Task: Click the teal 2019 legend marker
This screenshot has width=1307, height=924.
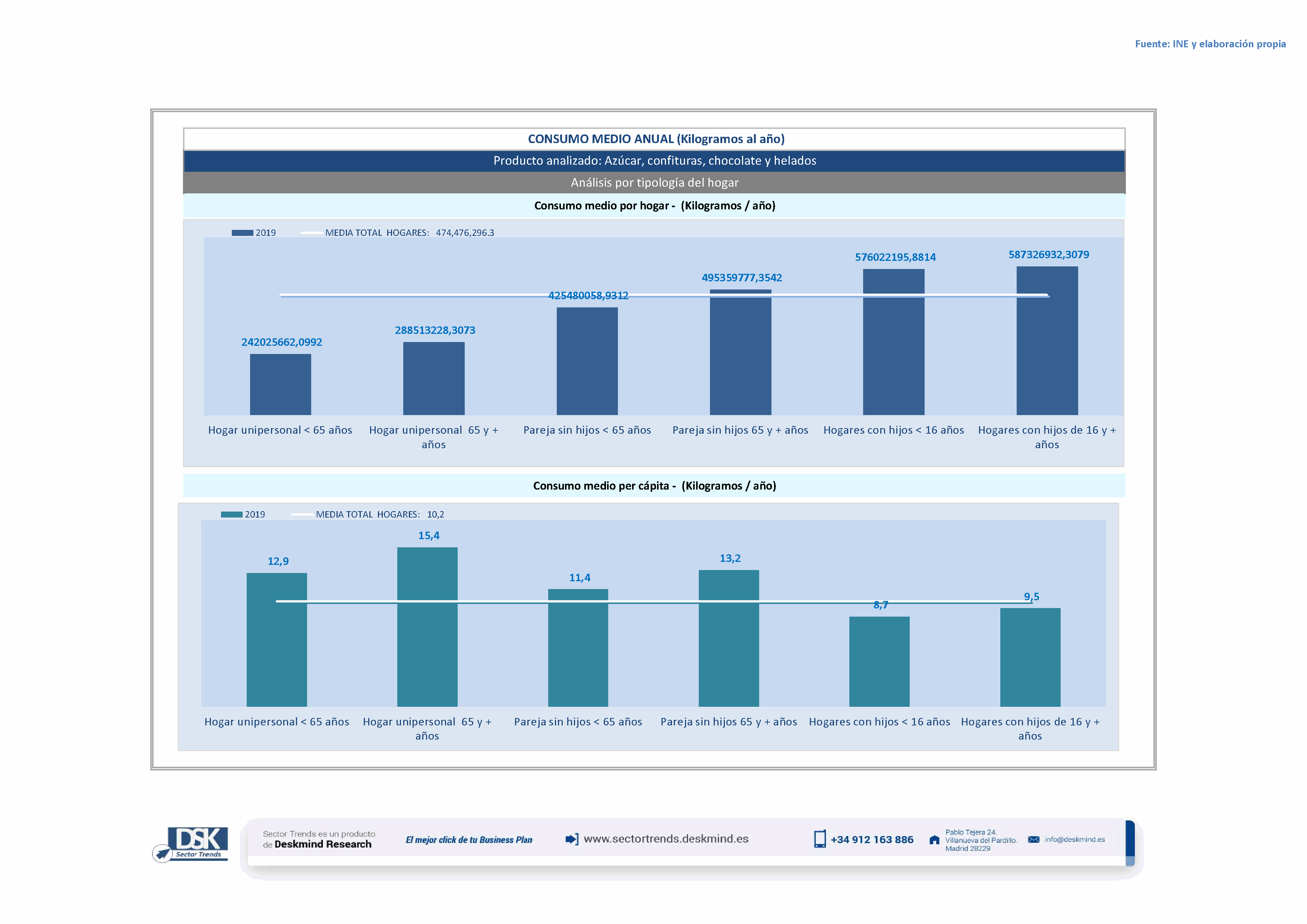Action: (x=232, y=514)
